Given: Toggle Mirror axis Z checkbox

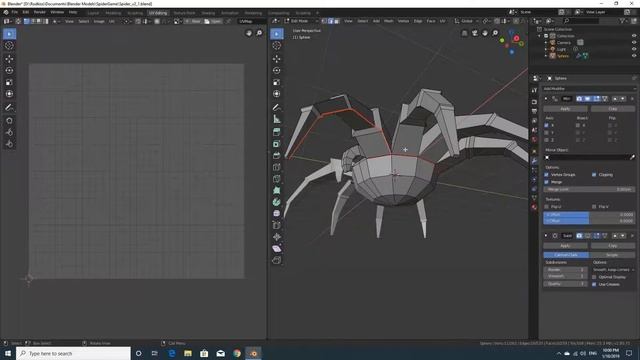Looking at the screenshot, I should coord(547,140).
